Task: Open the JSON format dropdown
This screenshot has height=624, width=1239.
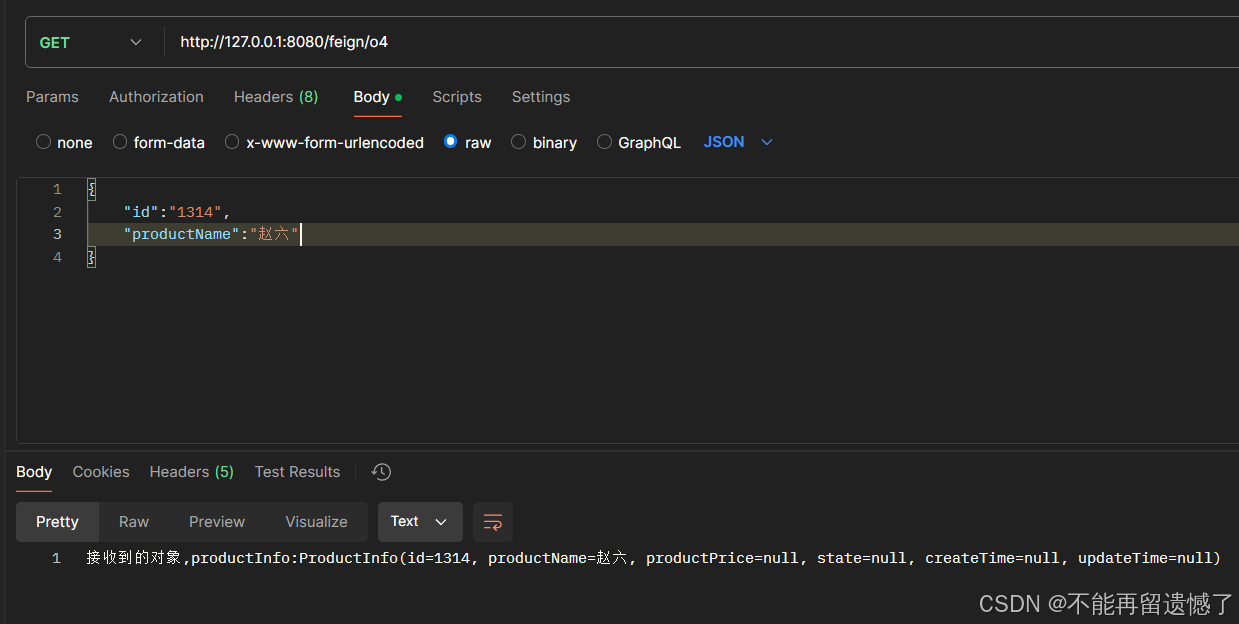Action: click(x=737, y=141)
